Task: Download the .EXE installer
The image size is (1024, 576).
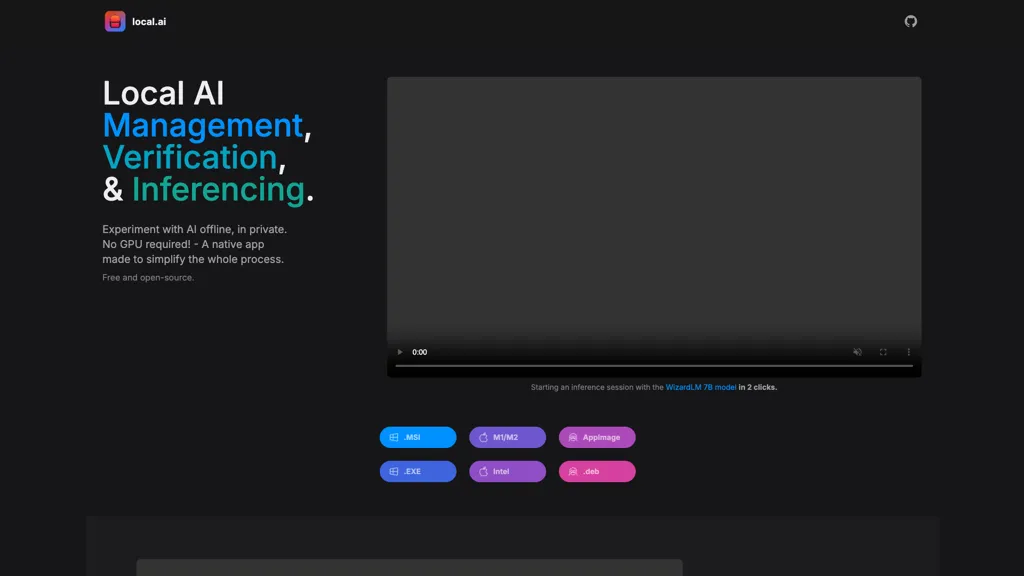Action: [418, 471]
